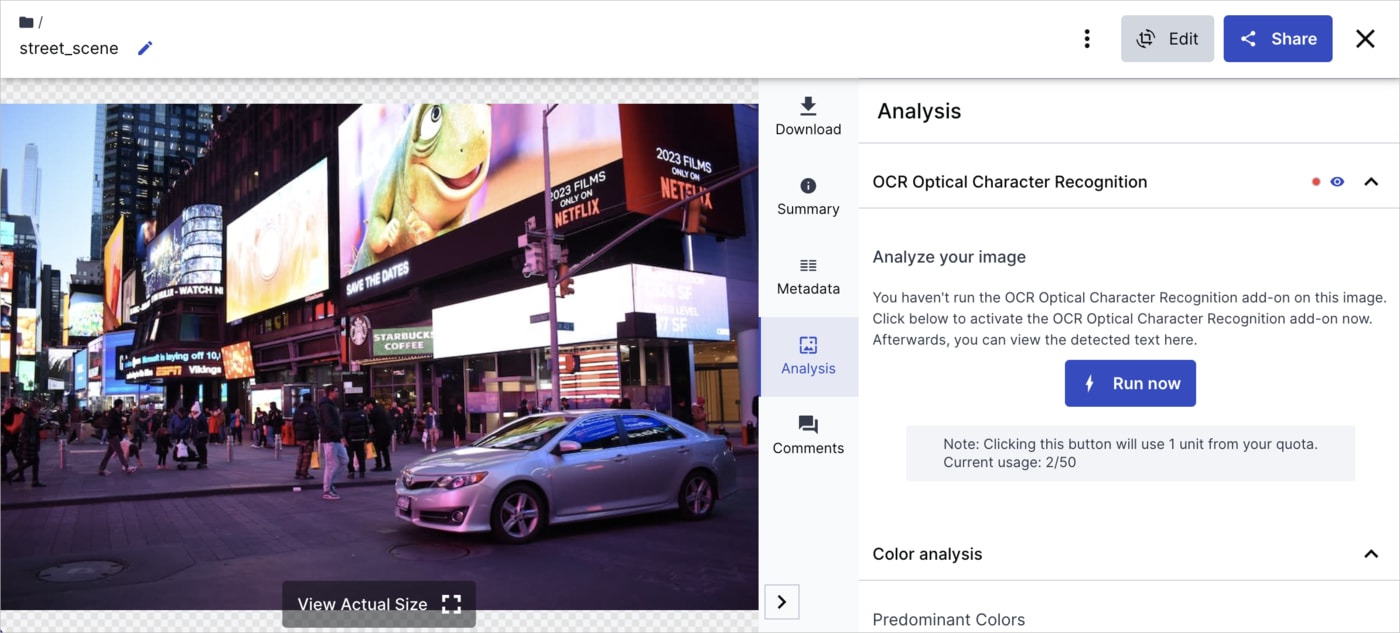Viewport: 1400px width, 633px height.
Task: Collapse the OCR Optical Character Recognition section
Action: pos(1371,182)
